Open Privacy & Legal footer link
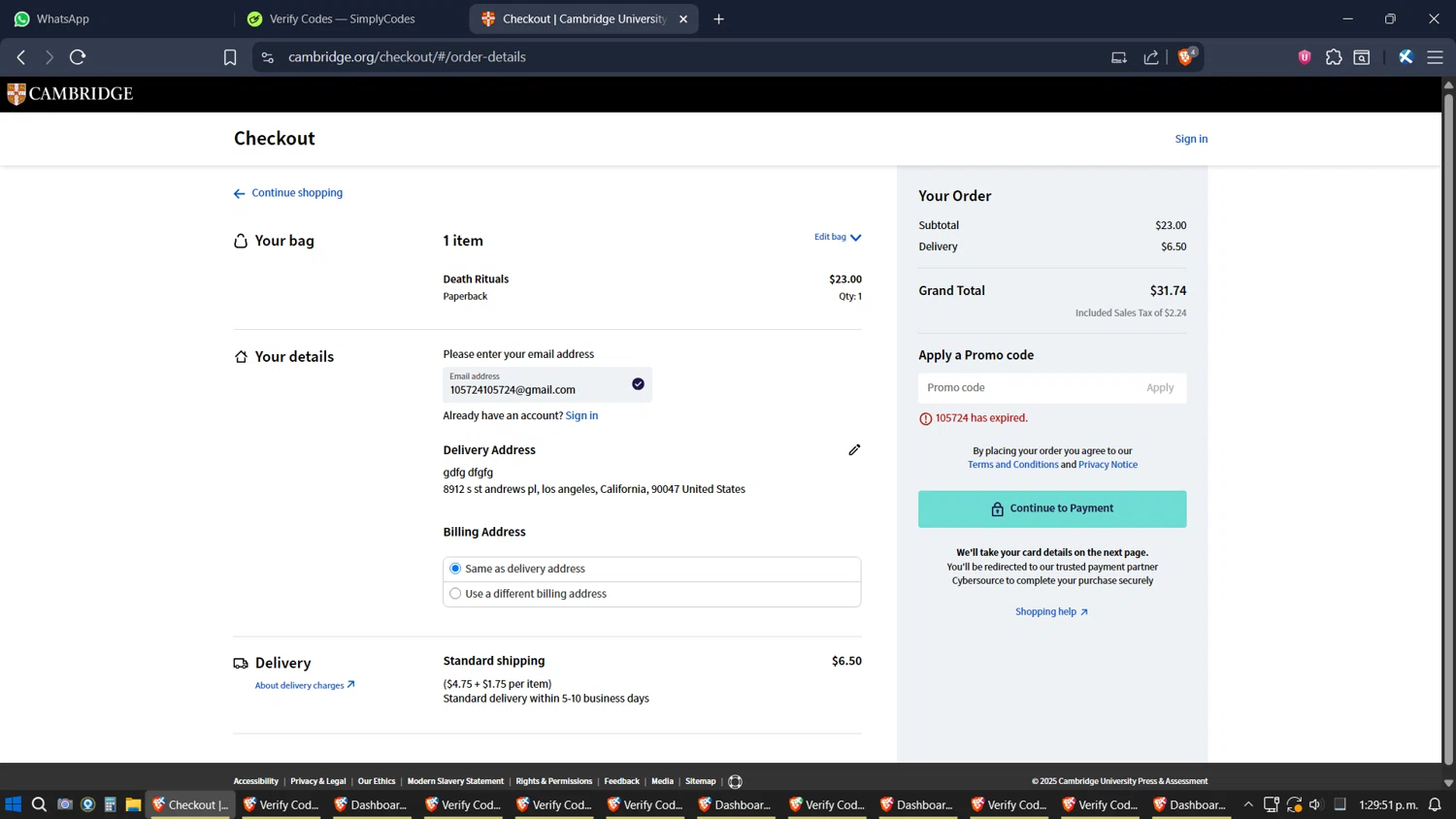Image resolution: width=1456 pixels, height=819 pixels. 317,781
